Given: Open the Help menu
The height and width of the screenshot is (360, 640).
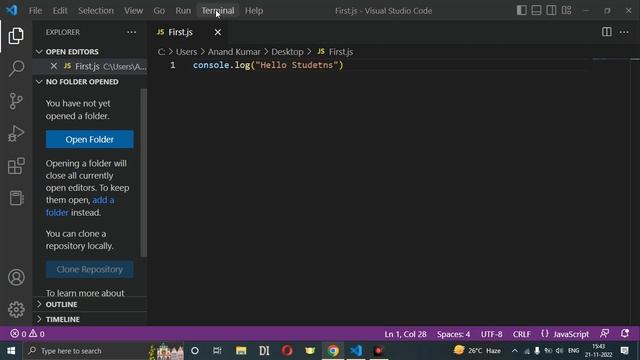Looking at the screenshot, I should 254,11.
